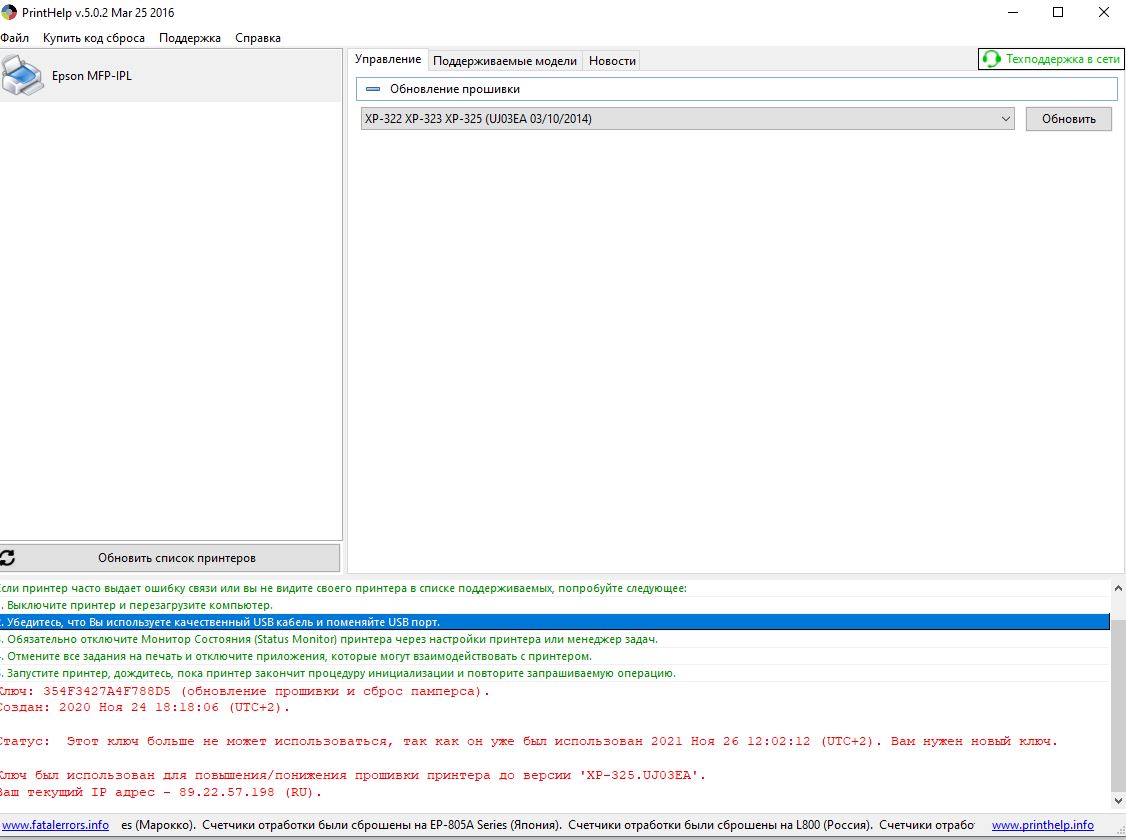
Task: Click the first green log line Если принтер часто
Action: 554,588
